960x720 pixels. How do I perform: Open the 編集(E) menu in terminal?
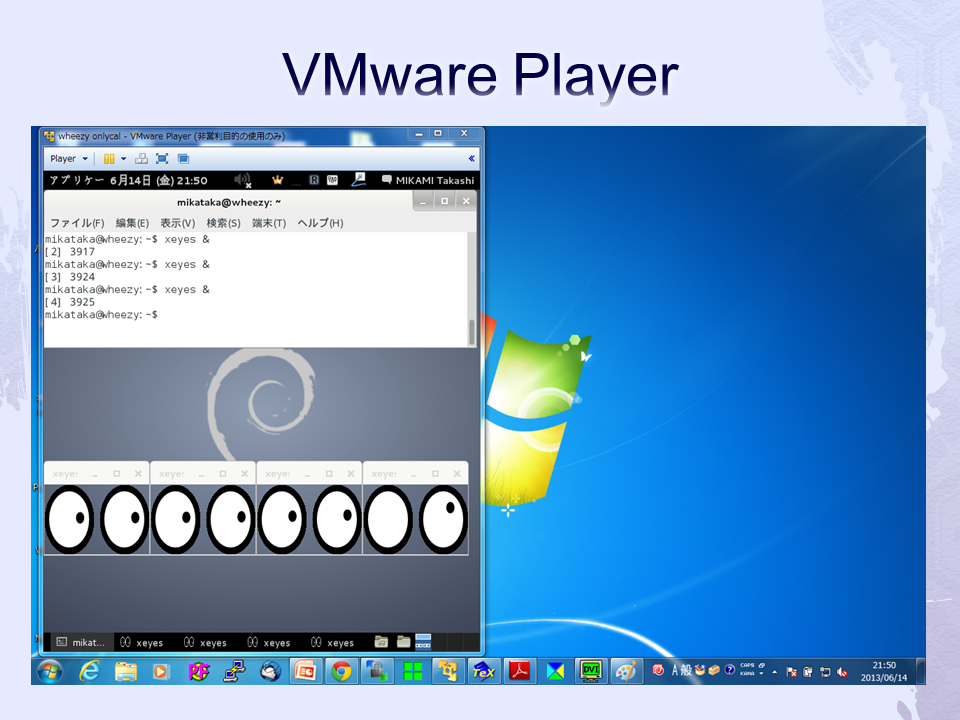132,223
